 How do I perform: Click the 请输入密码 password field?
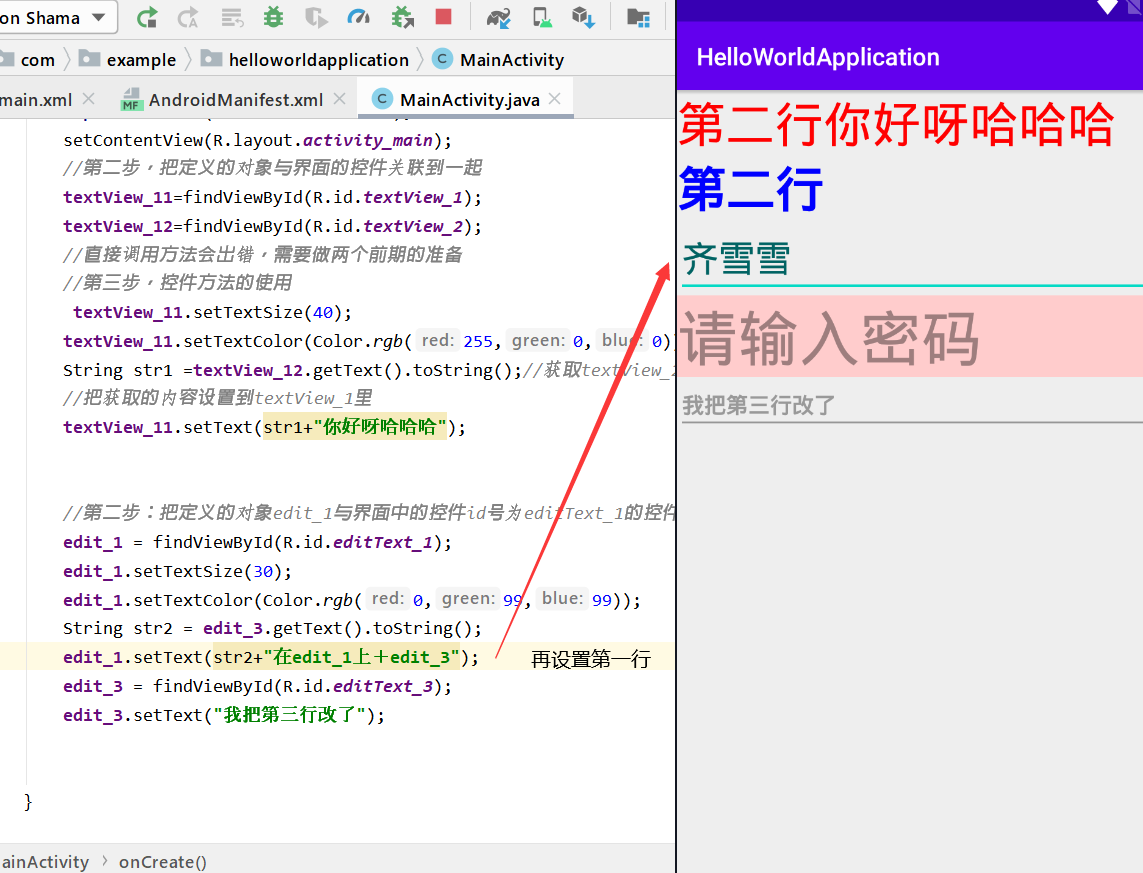click(x=909, y=336)
